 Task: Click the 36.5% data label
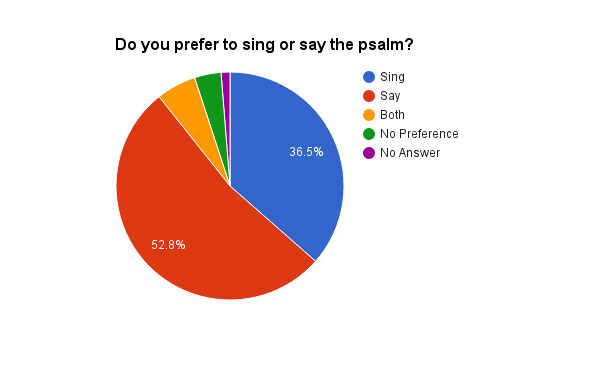306,152
